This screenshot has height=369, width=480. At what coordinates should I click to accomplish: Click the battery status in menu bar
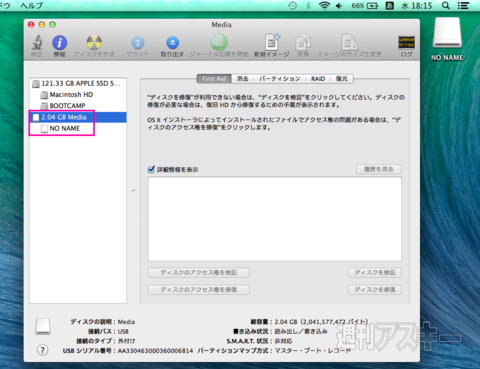pyautogui.click(x=365, y=6)
